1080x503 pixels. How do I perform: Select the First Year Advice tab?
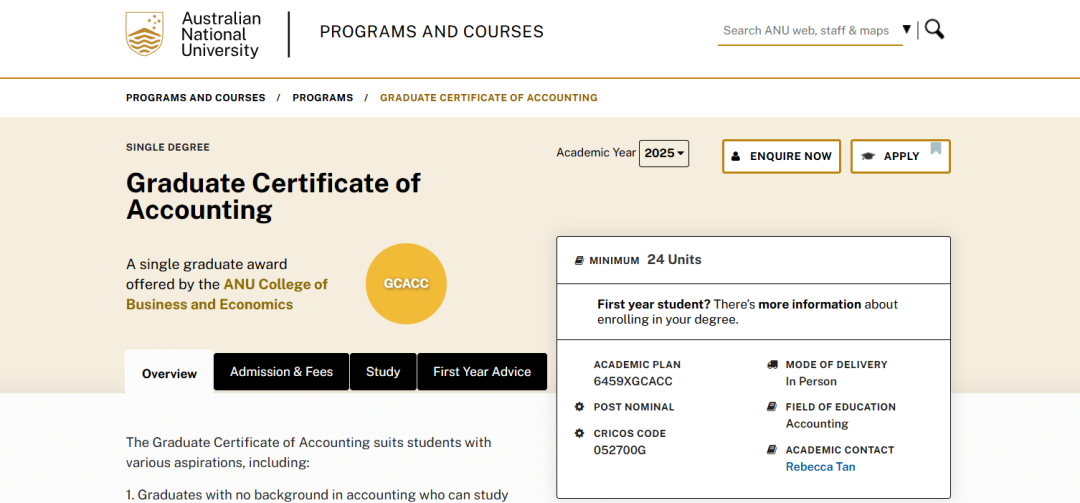point(482,372)
